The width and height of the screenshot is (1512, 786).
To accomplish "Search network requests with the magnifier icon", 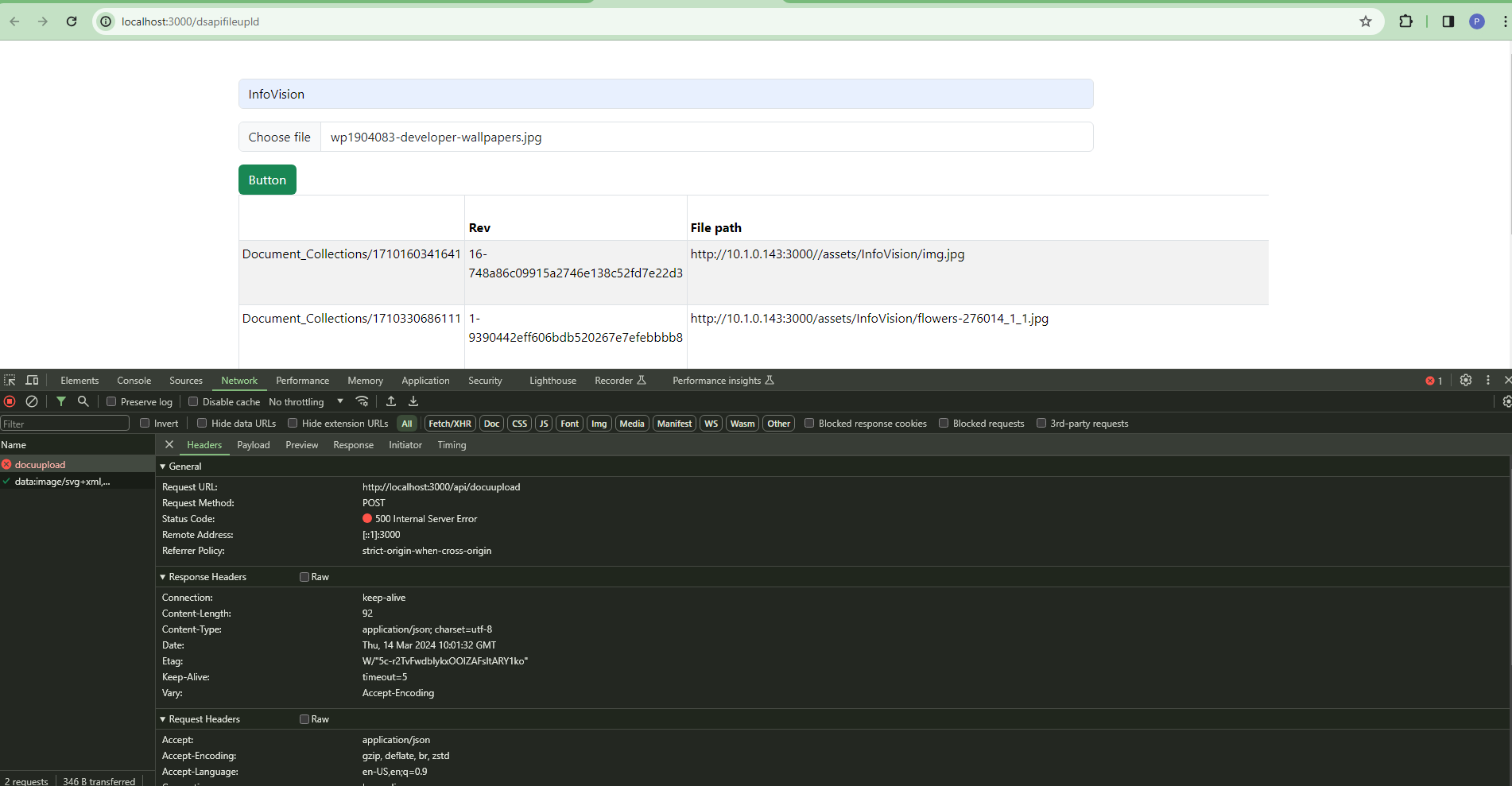I will pos(83,401).
